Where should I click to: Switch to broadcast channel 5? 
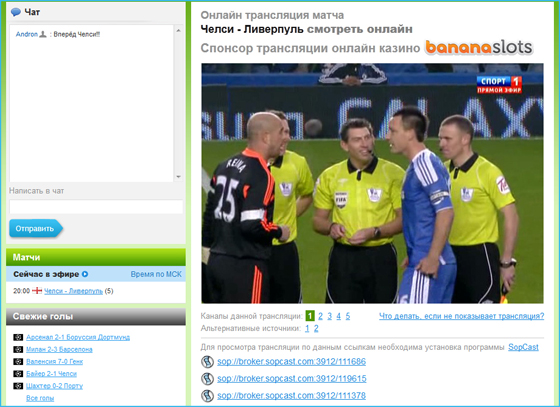(348, 316)
